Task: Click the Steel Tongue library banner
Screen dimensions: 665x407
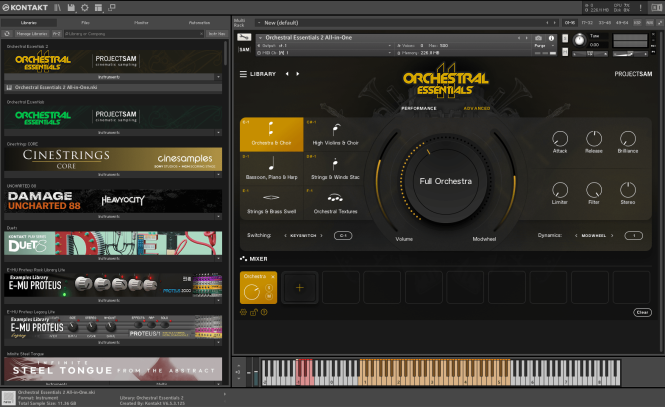Action: click(113, 369)
